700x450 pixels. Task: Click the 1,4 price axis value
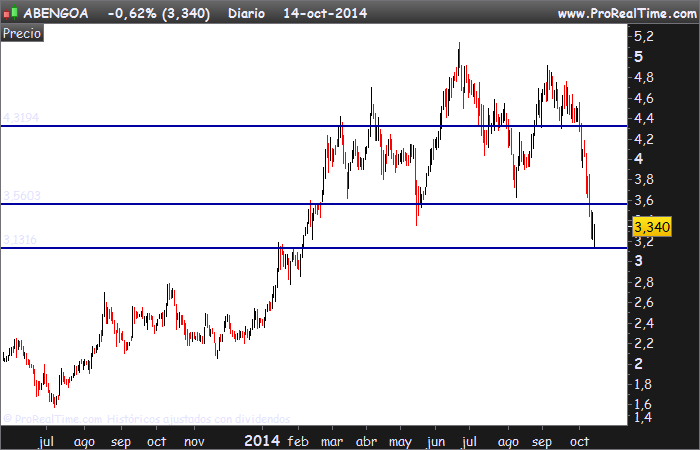(x=644, y=417)
